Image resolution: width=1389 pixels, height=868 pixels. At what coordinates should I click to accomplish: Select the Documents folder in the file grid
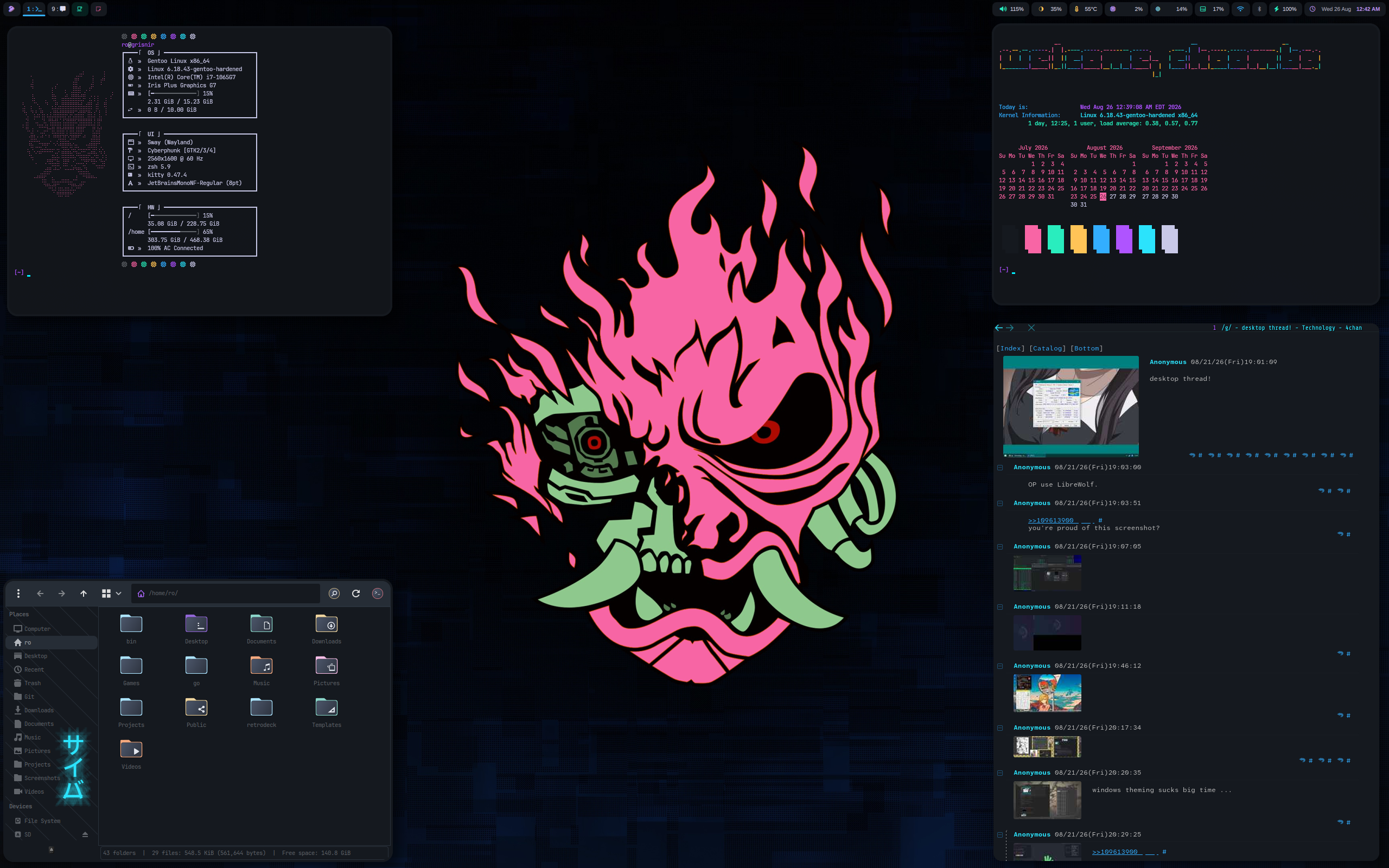(261, 629)
